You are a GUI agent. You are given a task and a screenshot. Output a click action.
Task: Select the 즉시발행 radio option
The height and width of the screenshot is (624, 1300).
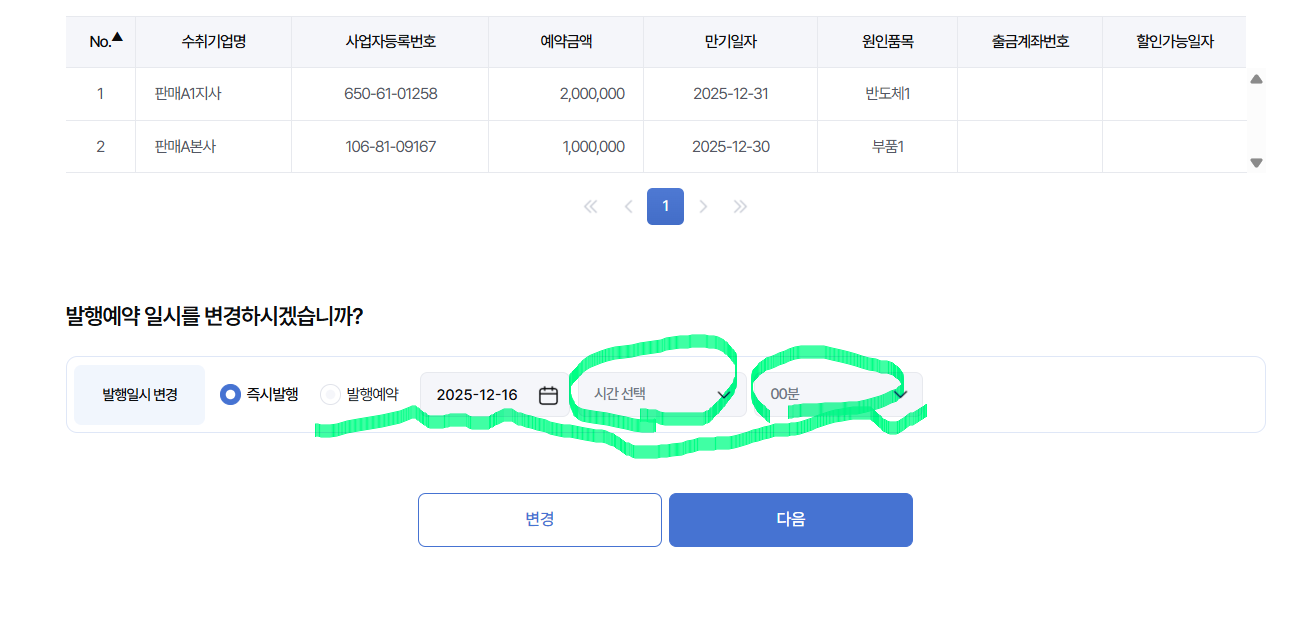pos(230,394)
